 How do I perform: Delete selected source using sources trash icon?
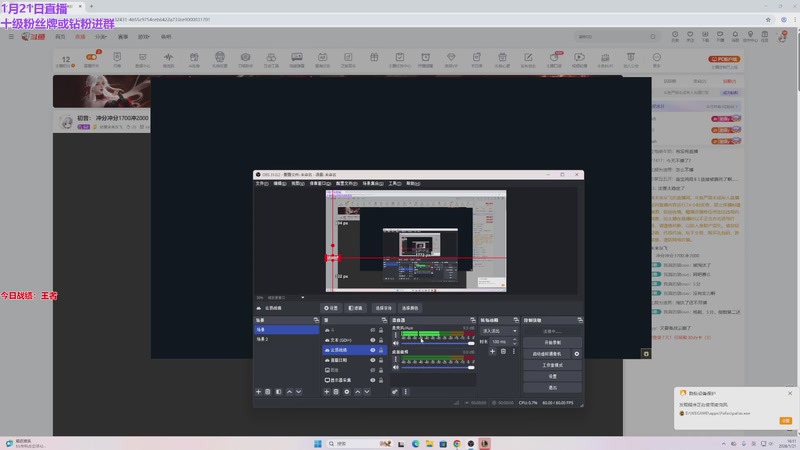336,392
